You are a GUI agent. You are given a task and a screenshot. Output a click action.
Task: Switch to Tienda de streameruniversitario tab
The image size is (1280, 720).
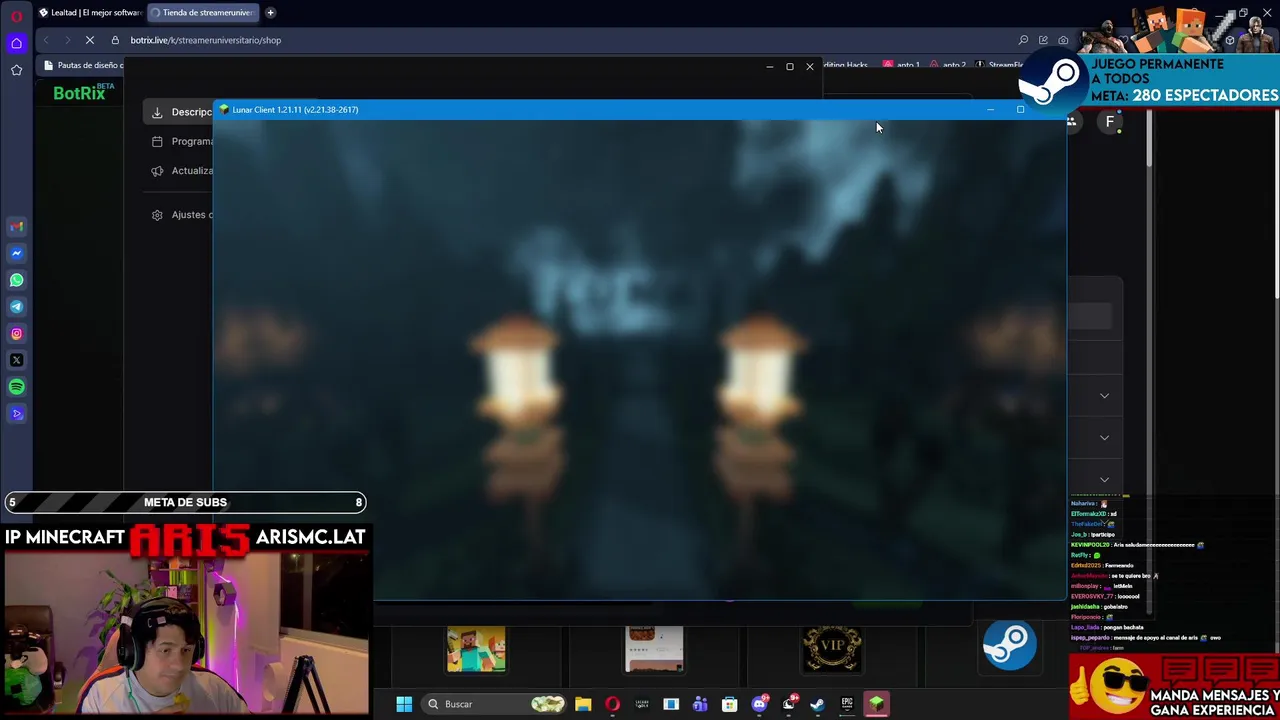[x=203, y=13]
